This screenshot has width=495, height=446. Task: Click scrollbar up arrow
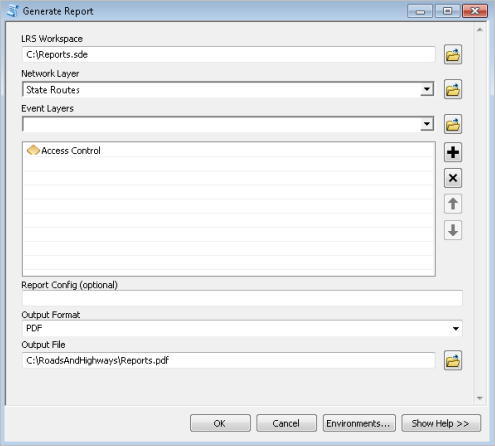480,30
